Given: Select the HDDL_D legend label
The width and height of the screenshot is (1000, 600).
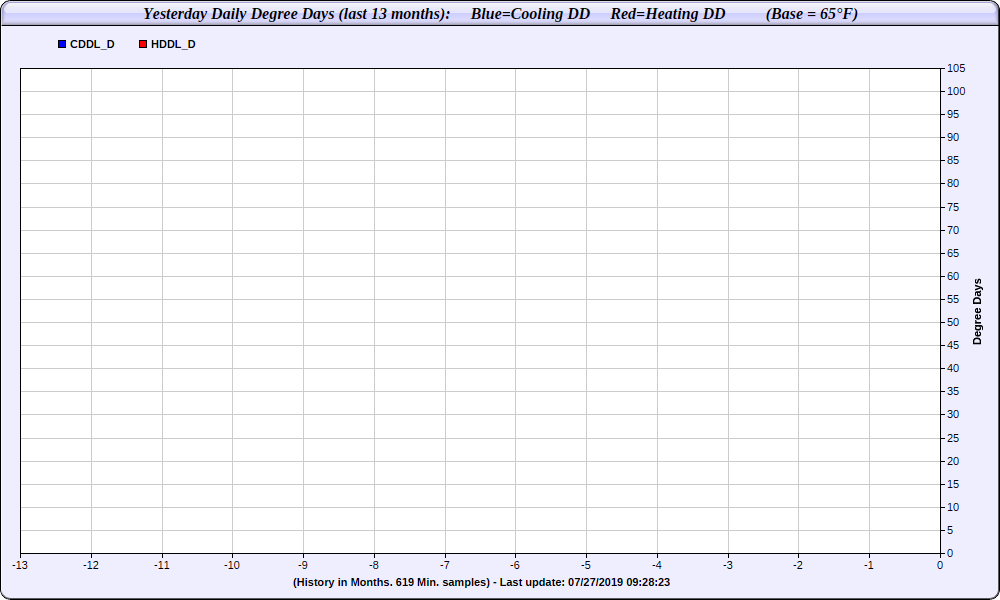Looking at the screenshot, I should click(173, 44).
